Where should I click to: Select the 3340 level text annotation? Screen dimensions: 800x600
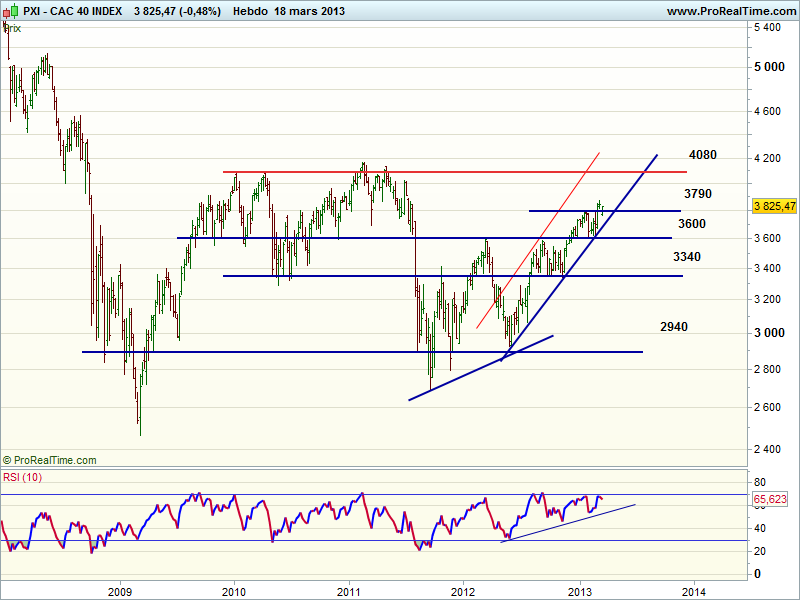click(686, 257)
